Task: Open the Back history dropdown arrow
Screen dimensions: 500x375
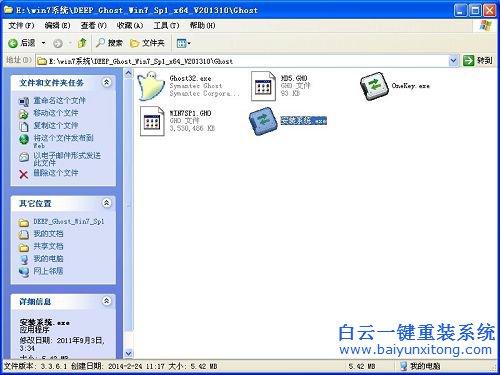Action: 43,43
